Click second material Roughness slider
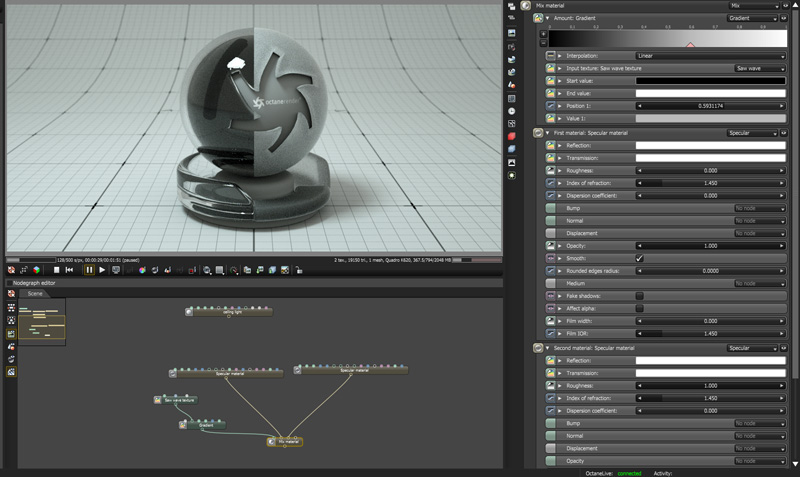Viewport: 800px width, 477px height. click(710, 386)
